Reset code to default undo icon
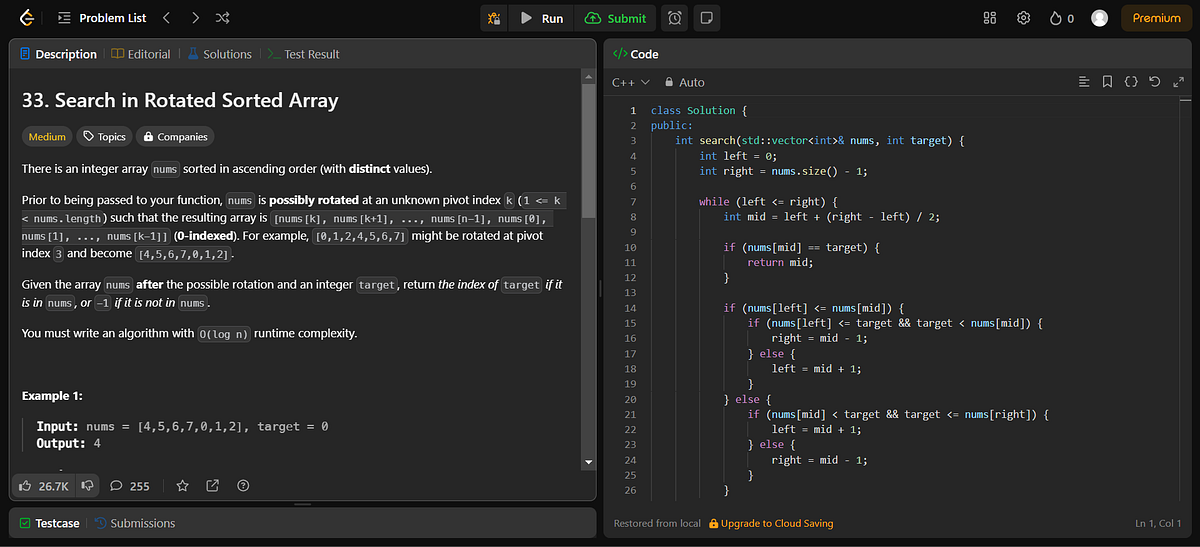 pos(1155,82)
